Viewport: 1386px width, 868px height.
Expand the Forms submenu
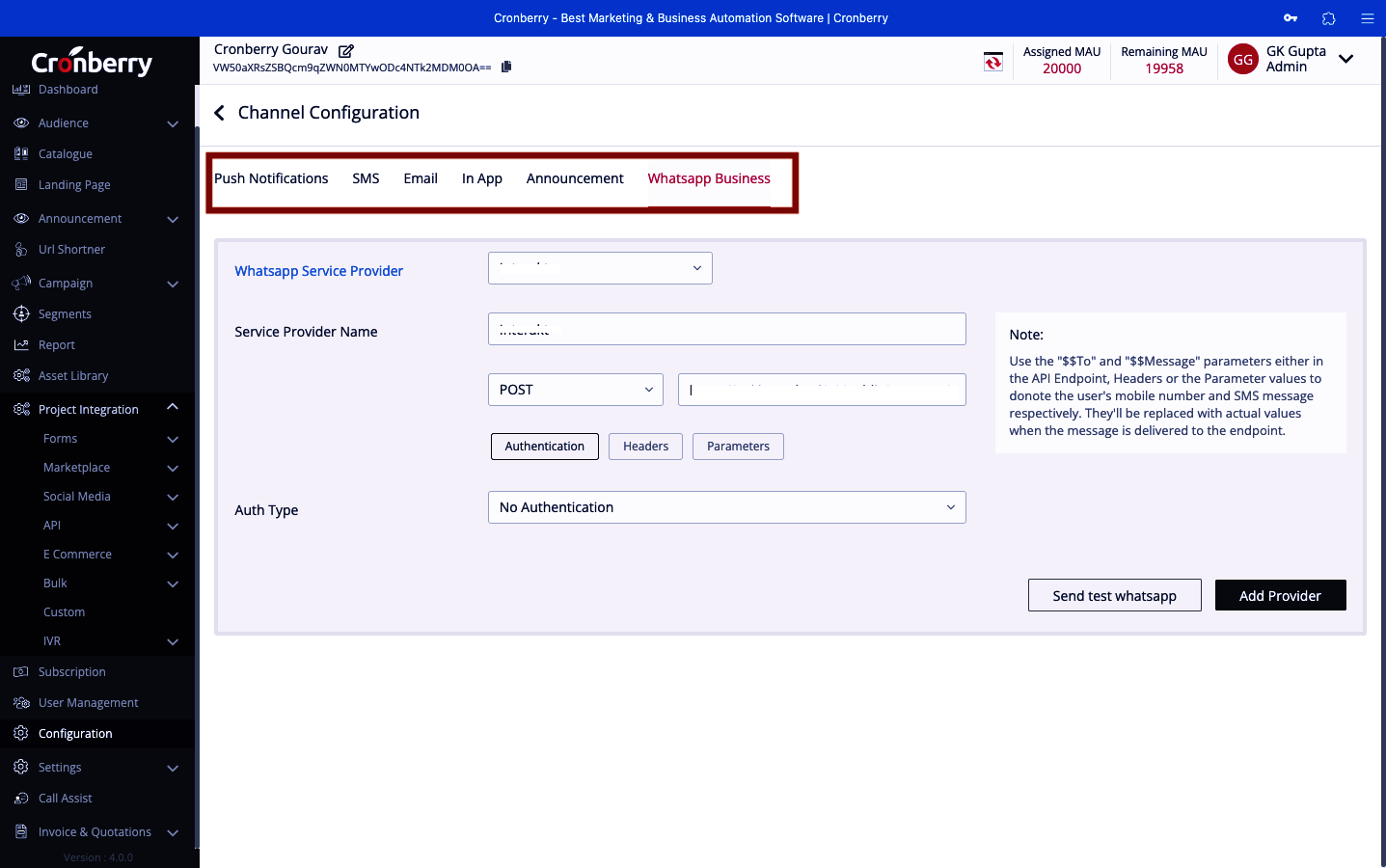click(x=173, y=439)
